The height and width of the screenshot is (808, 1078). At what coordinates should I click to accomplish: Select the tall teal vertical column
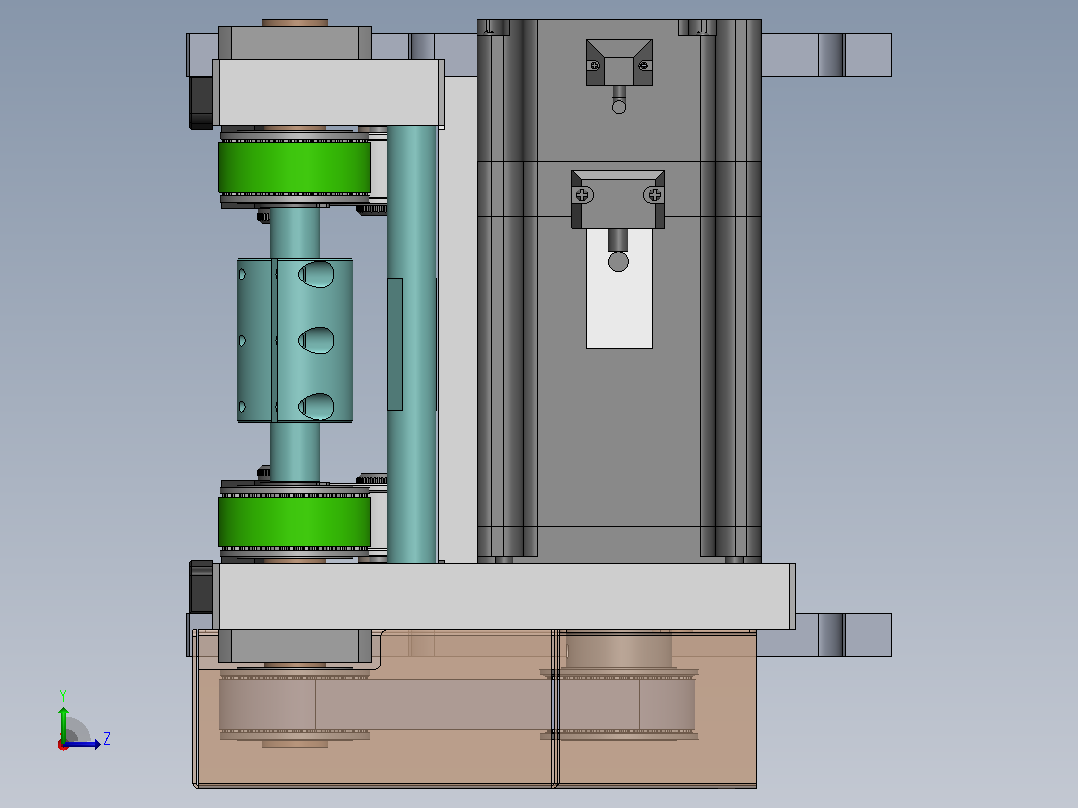tap(412, 344)
